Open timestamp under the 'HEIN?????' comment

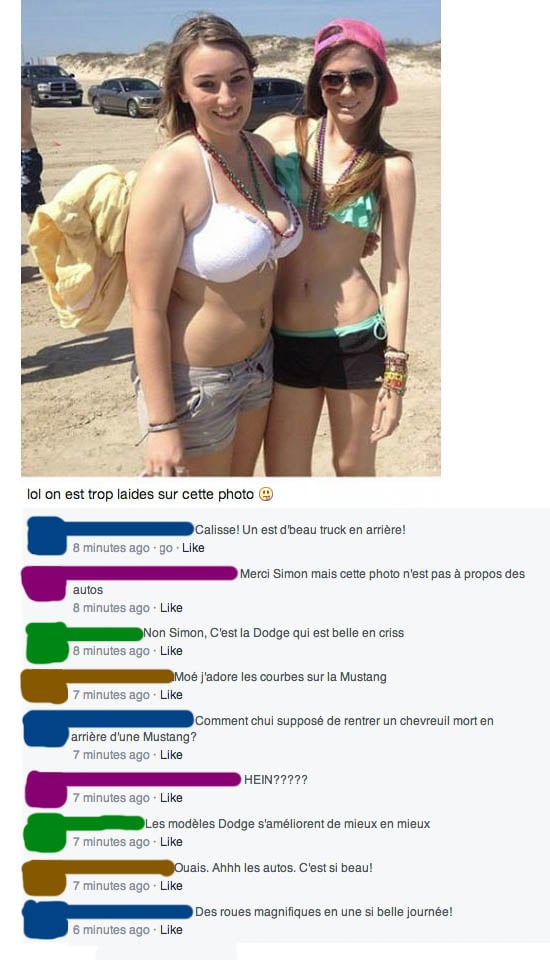pyautogui.click(x=111, y=798)
